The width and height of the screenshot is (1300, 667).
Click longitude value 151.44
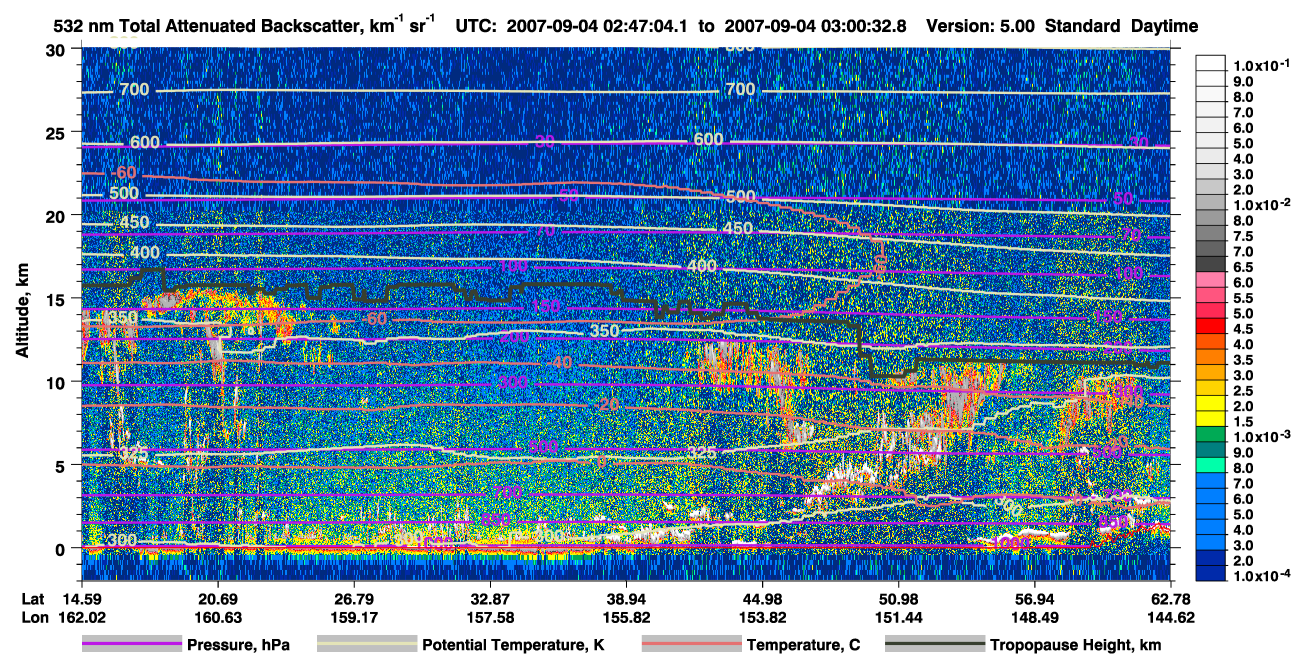(x=898, y=617)
